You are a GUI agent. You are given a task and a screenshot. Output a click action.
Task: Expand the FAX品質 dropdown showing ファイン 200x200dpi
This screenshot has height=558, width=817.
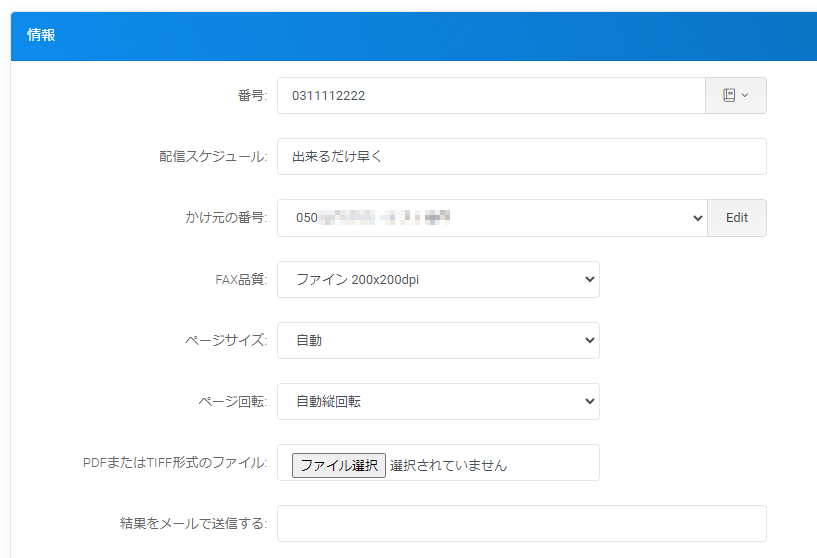[x=438, y=280]
